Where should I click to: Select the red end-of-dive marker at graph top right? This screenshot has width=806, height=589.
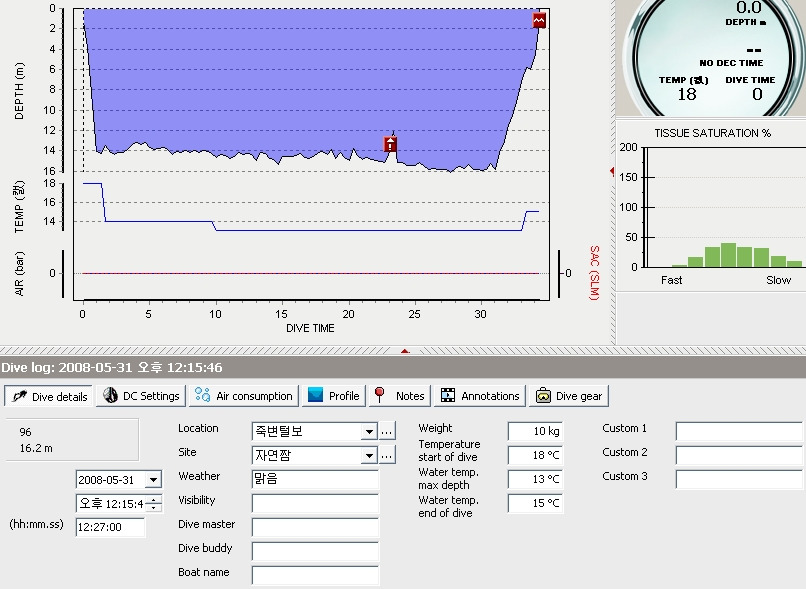pos(539,20)
